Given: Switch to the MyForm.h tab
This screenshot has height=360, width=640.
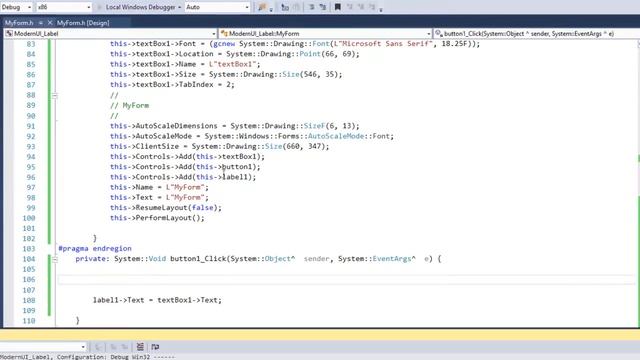Looking at the screenshot, I should [19, 23].
